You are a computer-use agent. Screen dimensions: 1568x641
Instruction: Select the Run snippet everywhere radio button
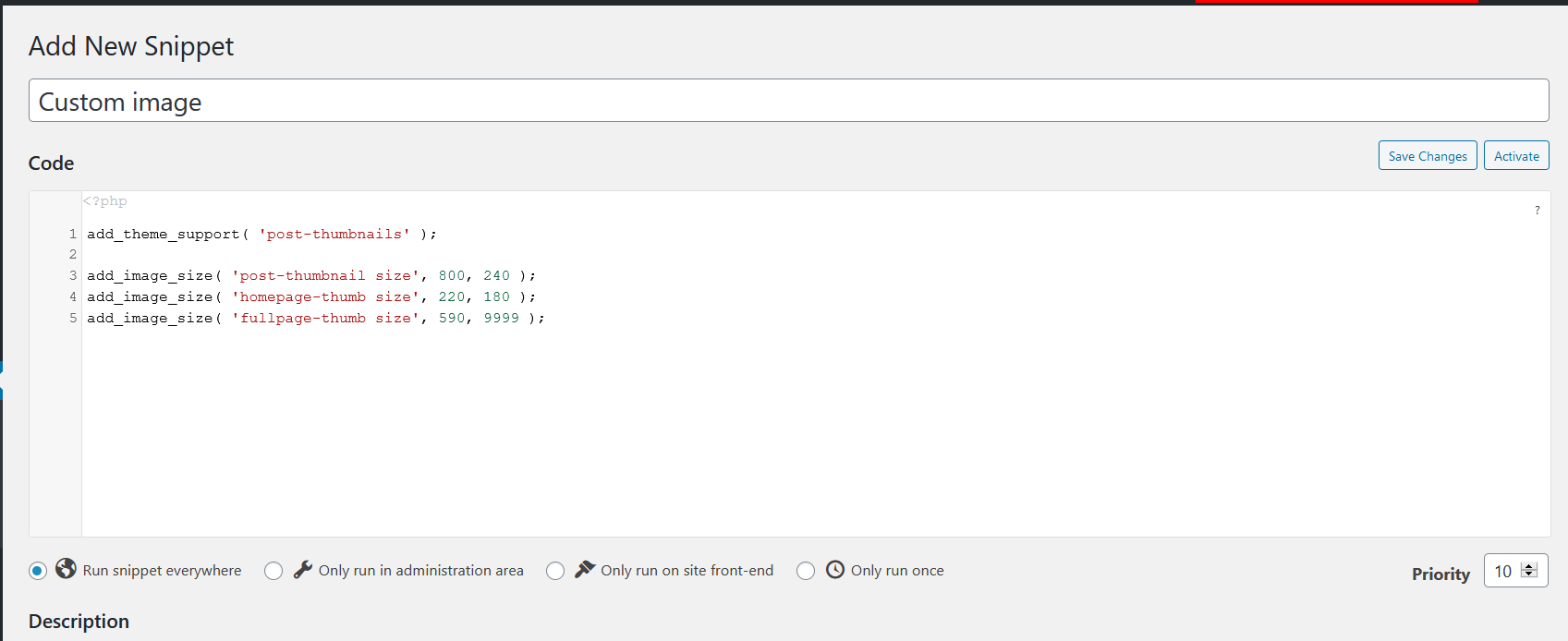tap(38, 571)
